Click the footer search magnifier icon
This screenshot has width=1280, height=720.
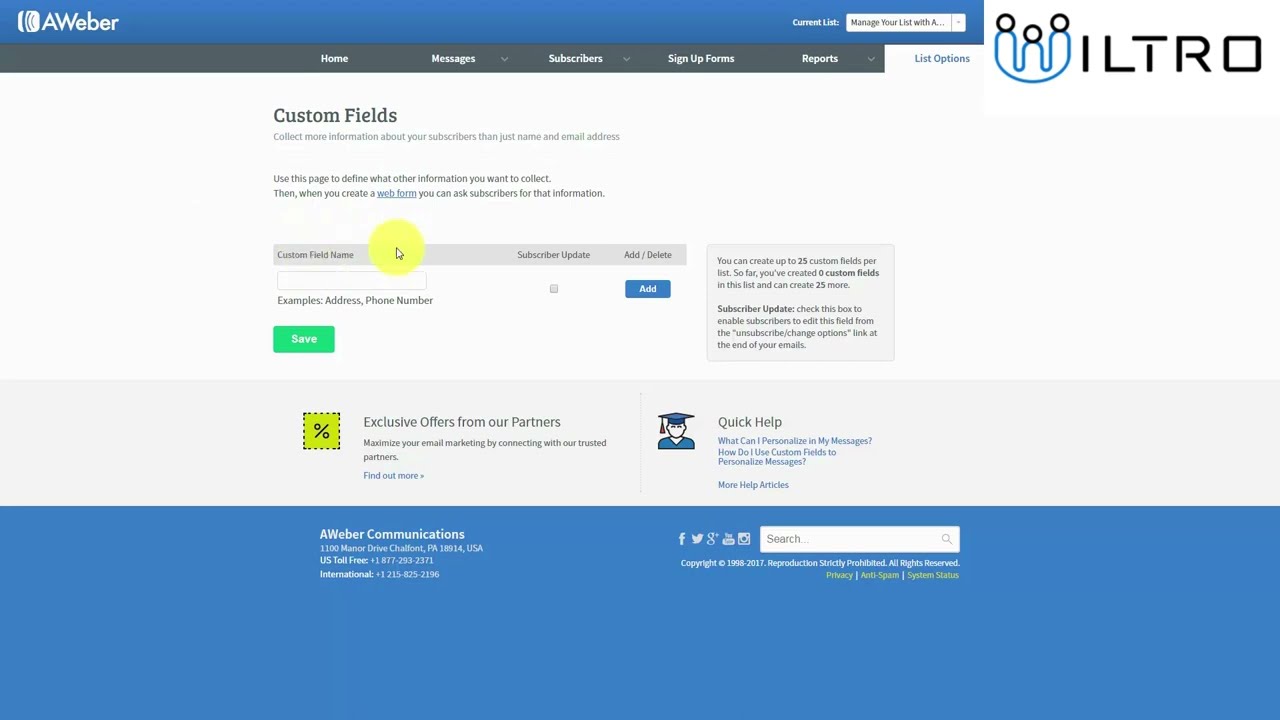coord(946,539)
